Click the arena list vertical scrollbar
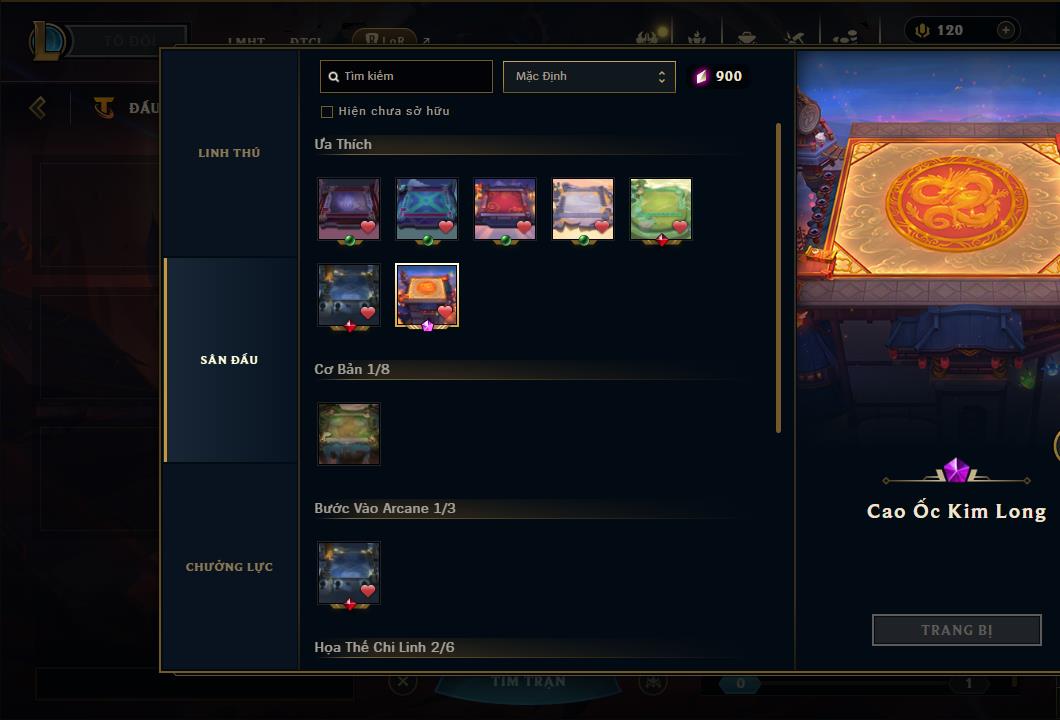This screenshot has height=720, width=1060. pyautogui.click(x=779, y=278)
